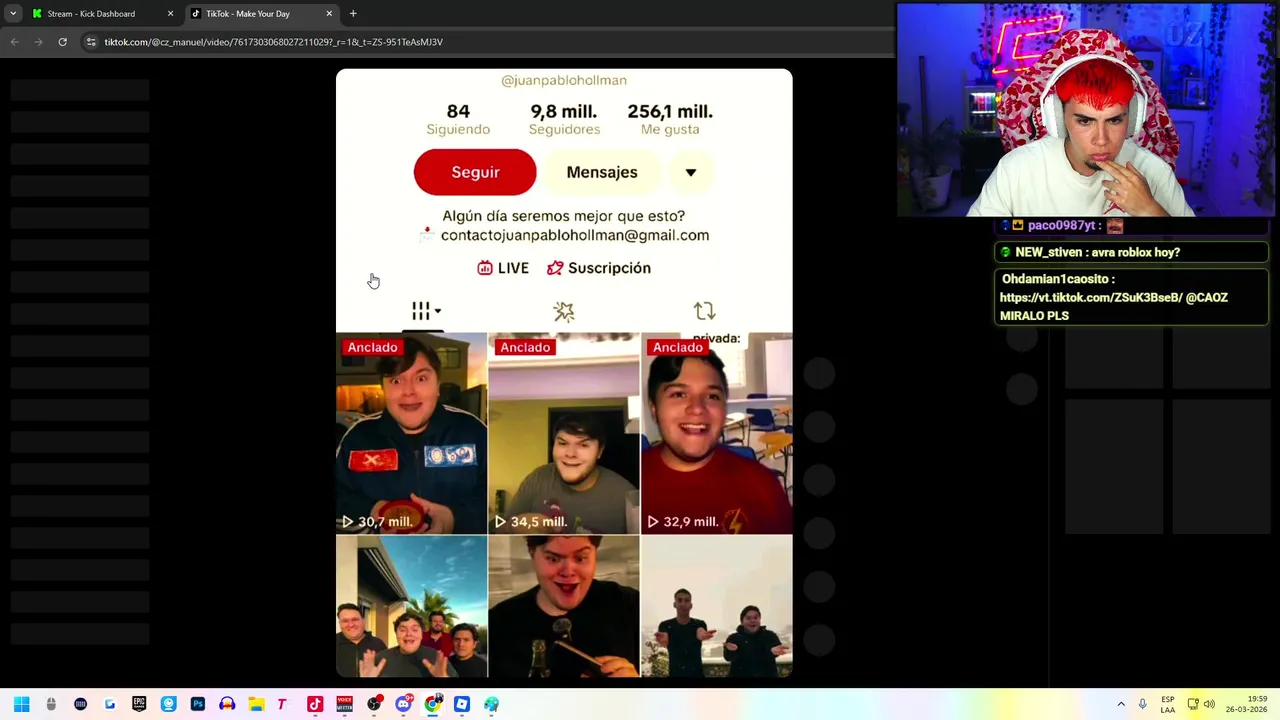The width and height of the screenshot is (1280, 720).
Task: Open the Suscripción option
Action: coord(599,268)
